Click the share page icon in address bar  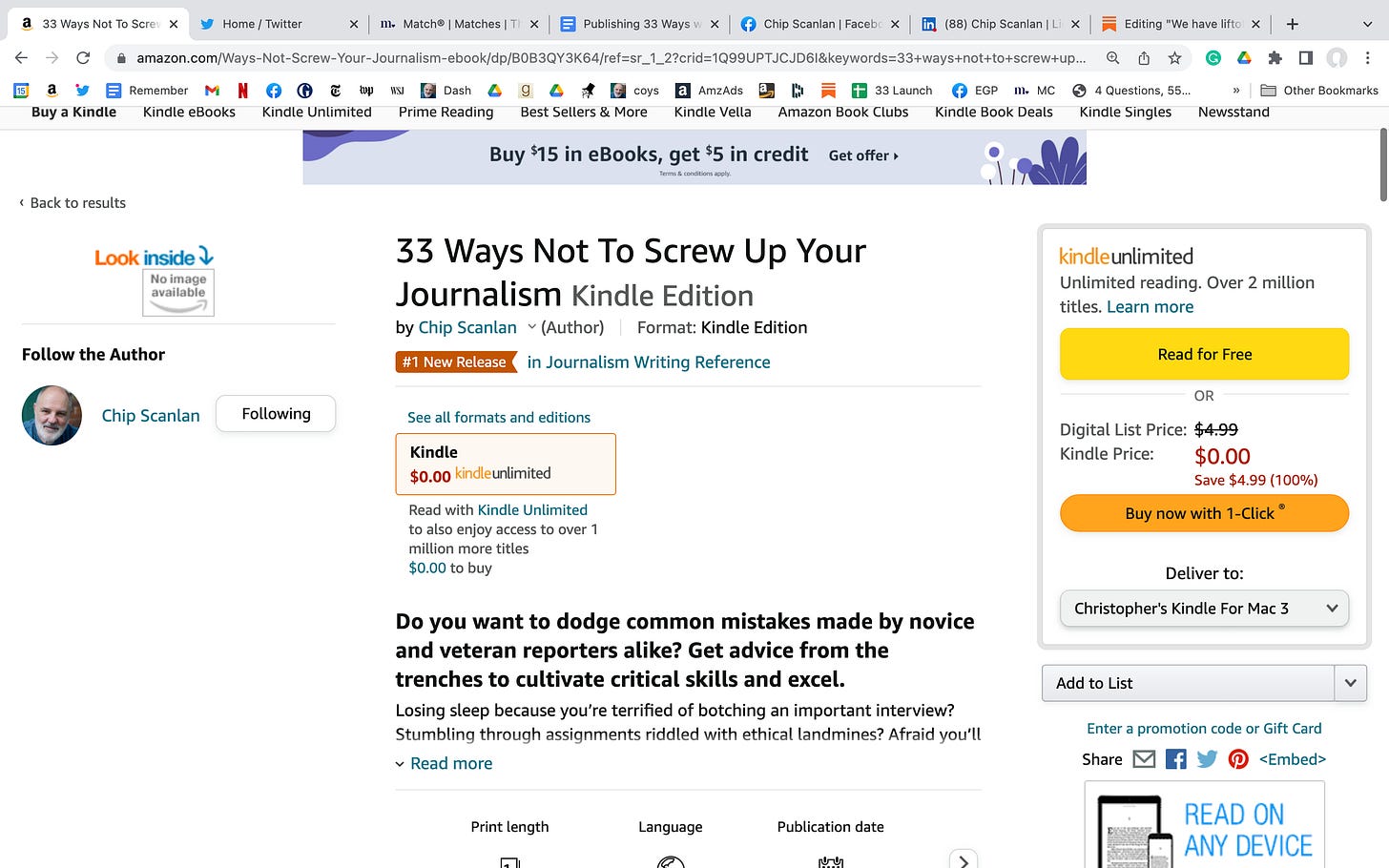coord(1144,58)
